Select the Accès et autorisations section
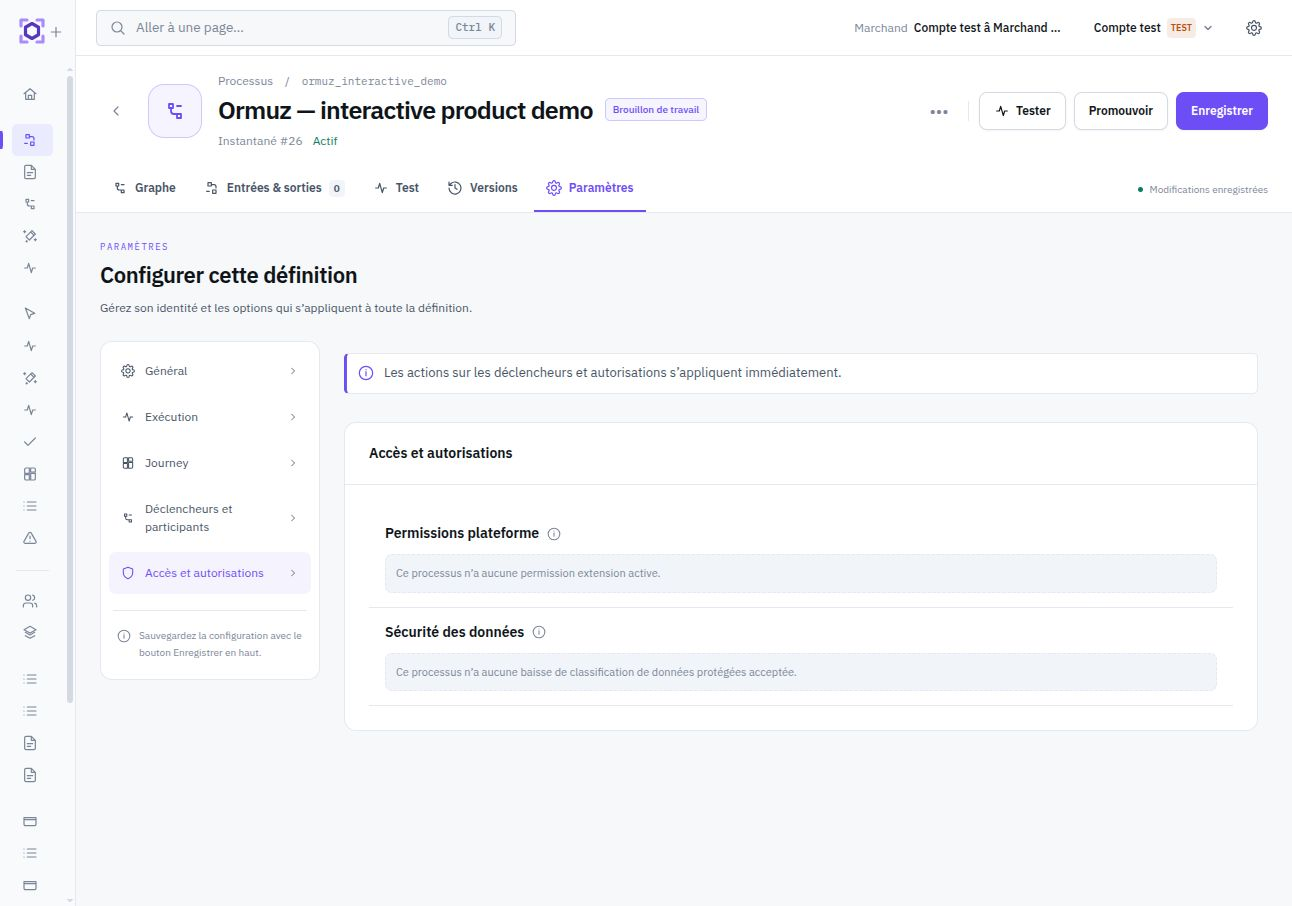 pos(210,573)
